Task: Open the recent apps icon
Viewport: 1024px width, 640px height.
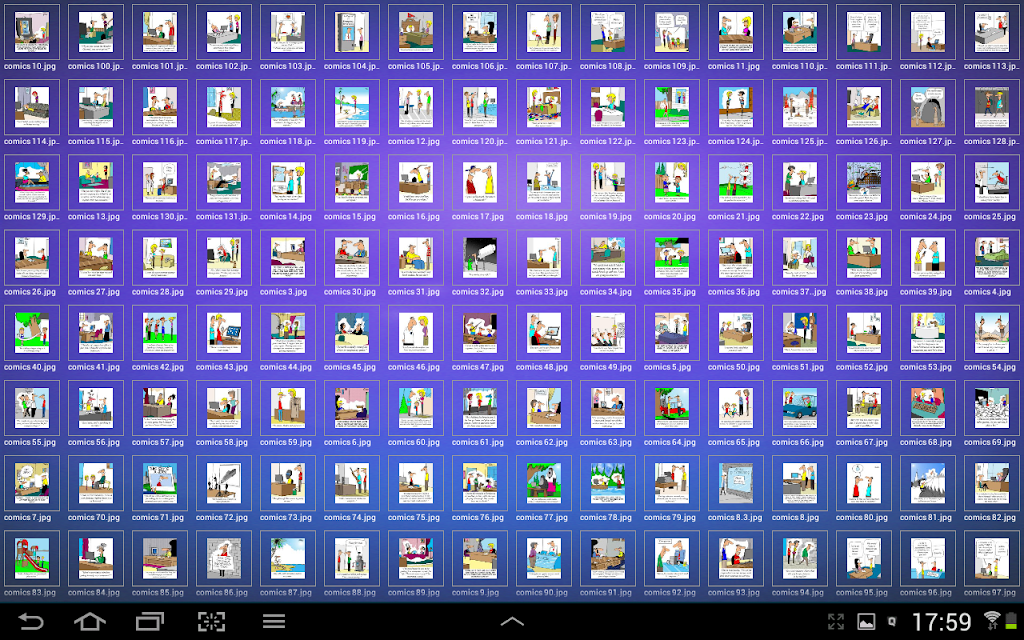Action: 150,621
